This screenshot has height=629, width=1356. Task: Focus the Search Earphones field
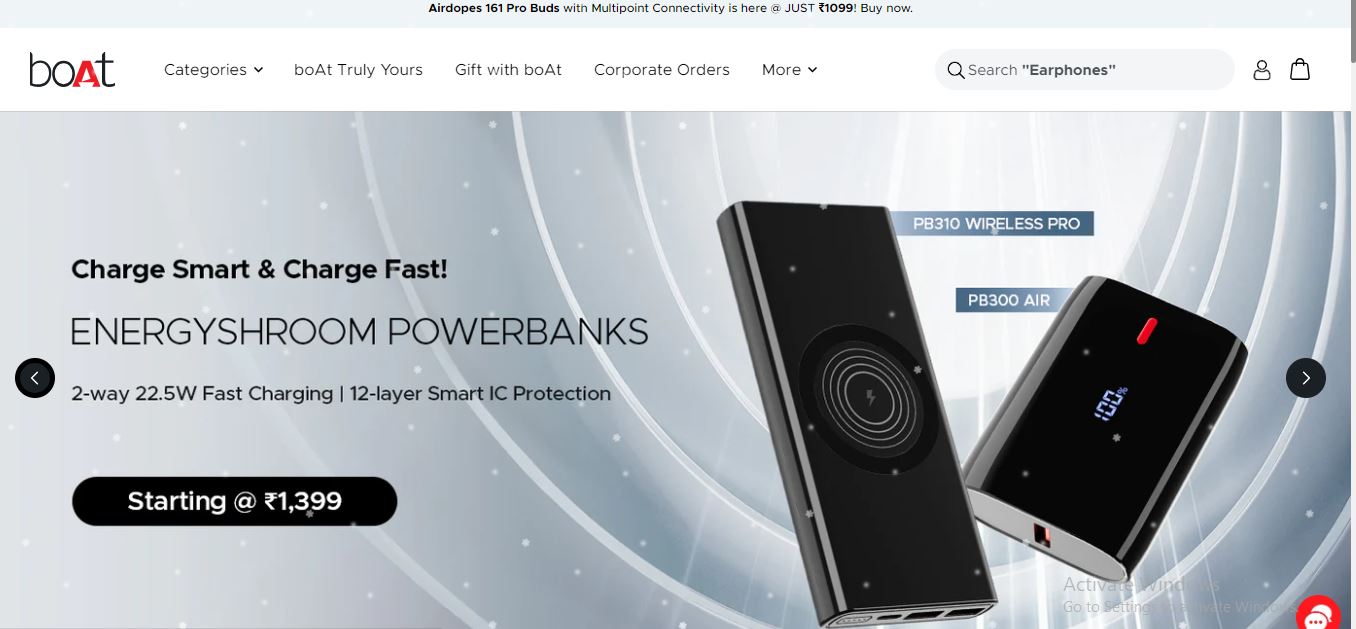tap(1085, 70)
